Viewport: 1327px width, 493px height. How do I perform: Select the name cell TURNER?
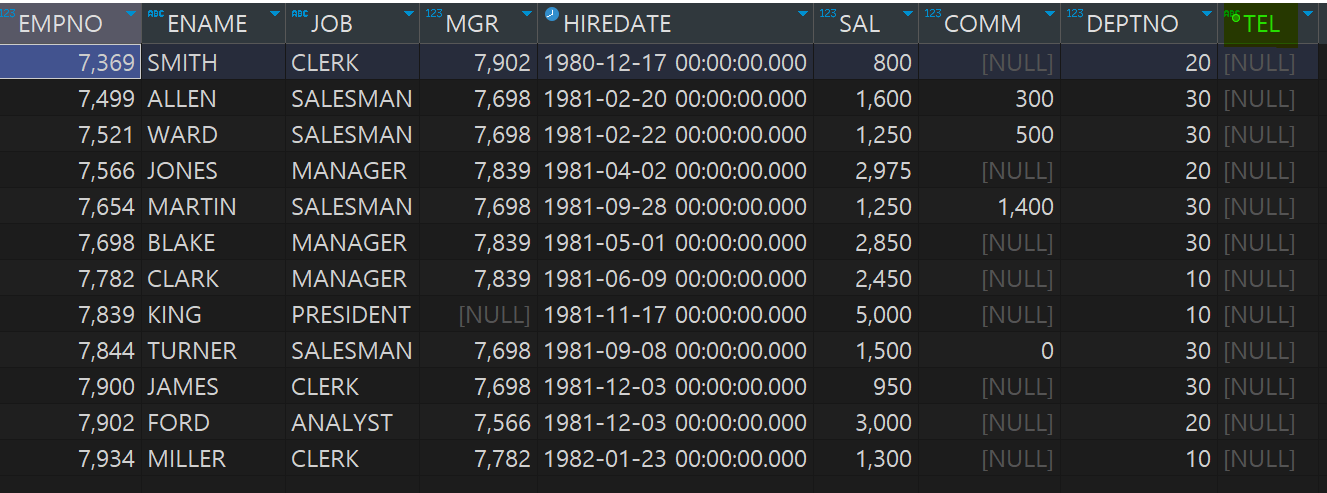pos(214,351)
